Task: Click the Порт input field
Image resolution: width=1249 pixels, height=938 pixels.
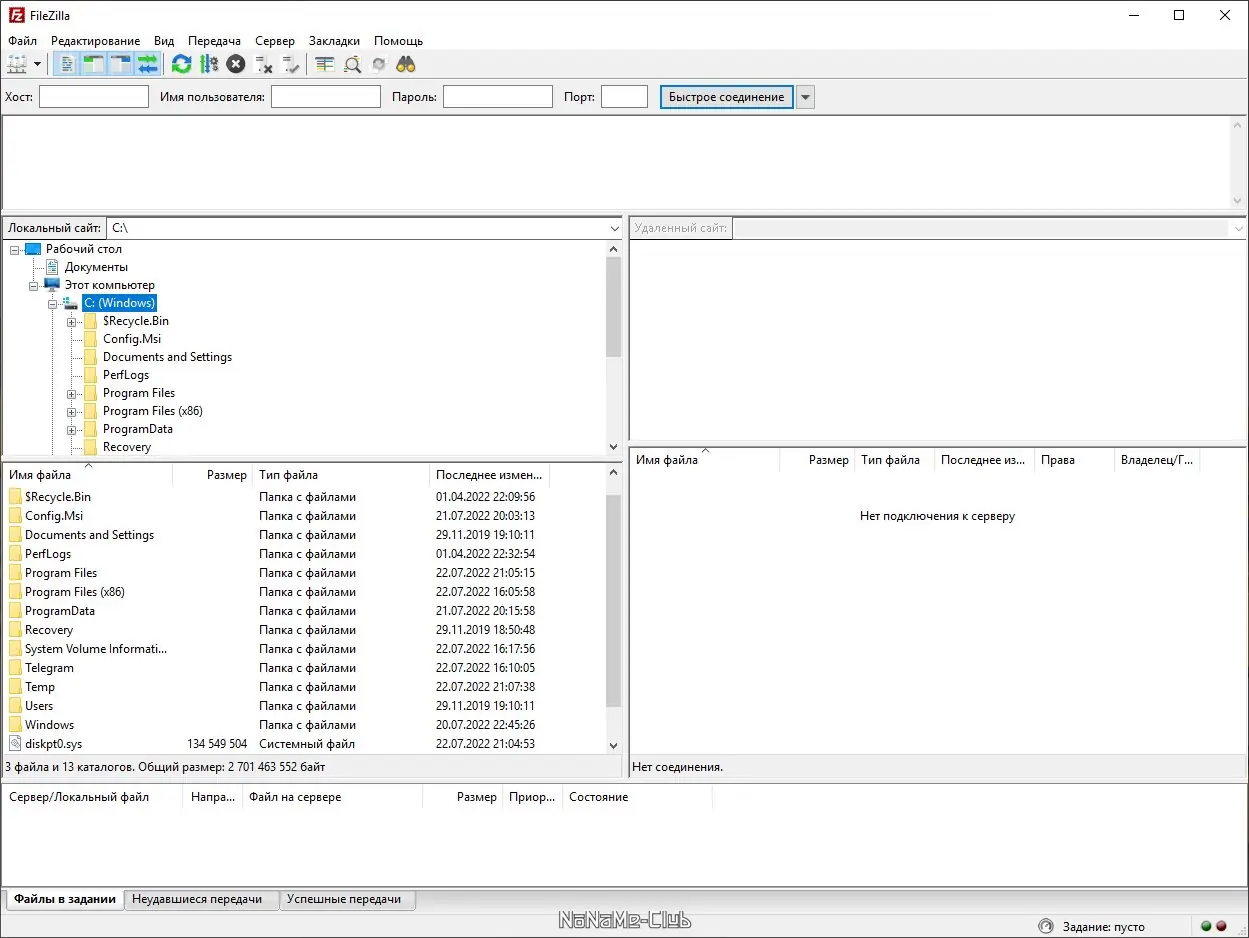Action: pyautogui.click(x=624, y=97)
